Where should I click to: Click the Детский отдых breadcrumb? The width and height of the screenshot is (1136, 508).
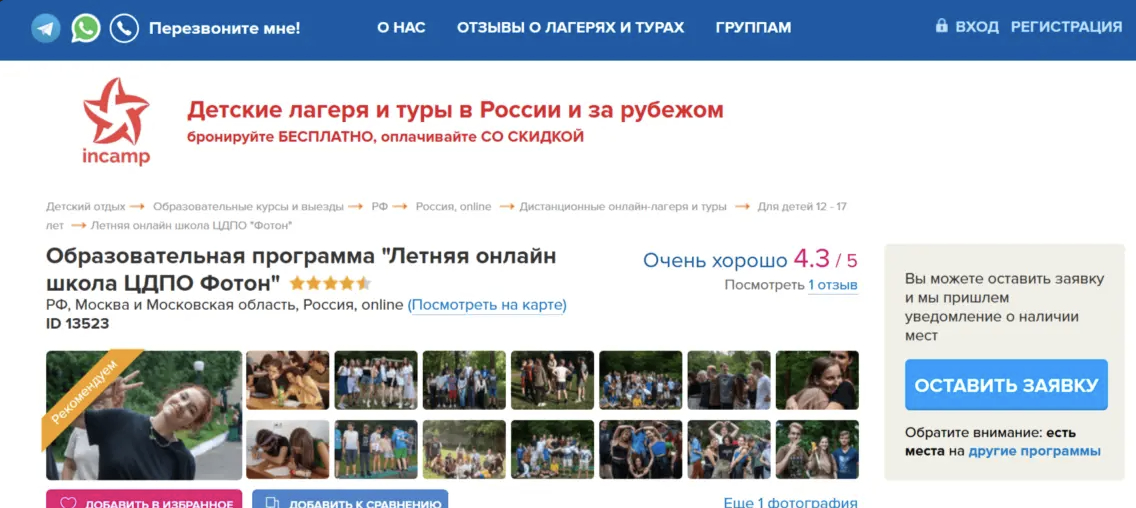click(x=85, y=207)
